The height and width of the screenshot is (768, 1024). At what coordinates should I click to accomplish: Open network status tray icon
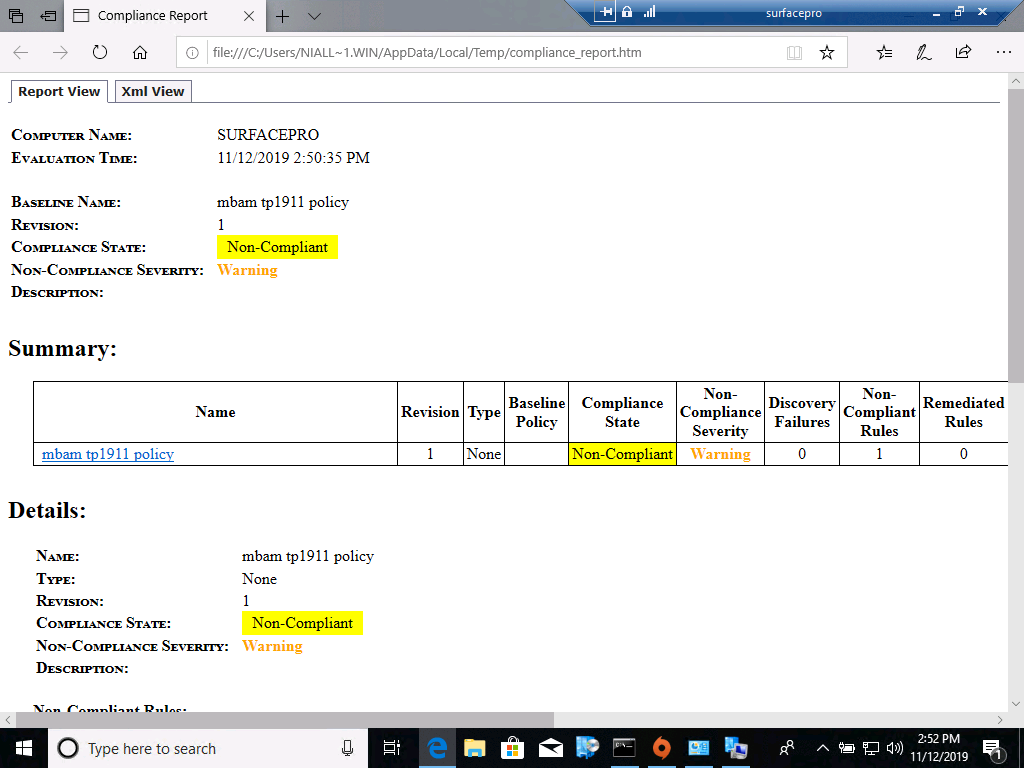871,748
